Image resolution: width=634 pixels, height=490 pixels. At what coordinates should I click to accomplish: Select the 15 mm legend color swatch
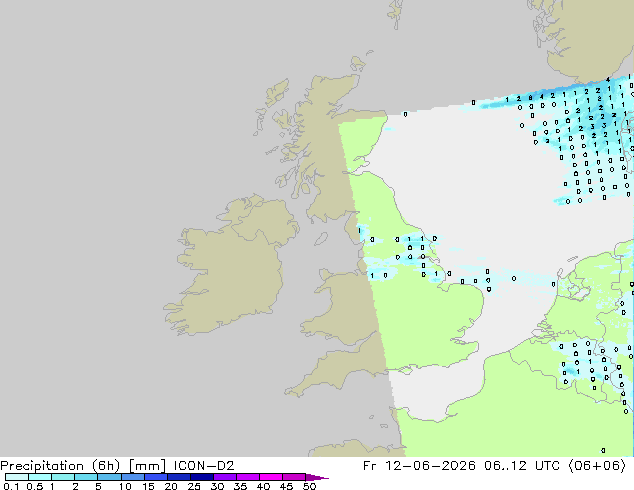tap(156, 477)
